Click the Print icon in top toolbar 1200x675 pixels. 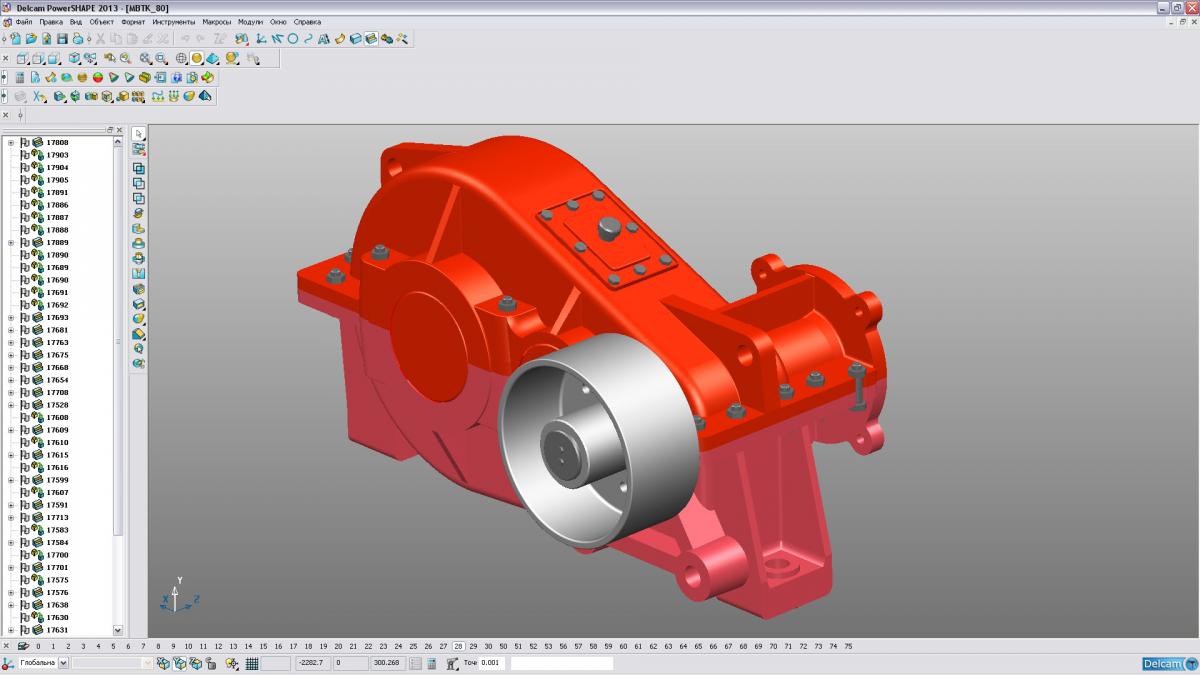(x=77, y=38)
